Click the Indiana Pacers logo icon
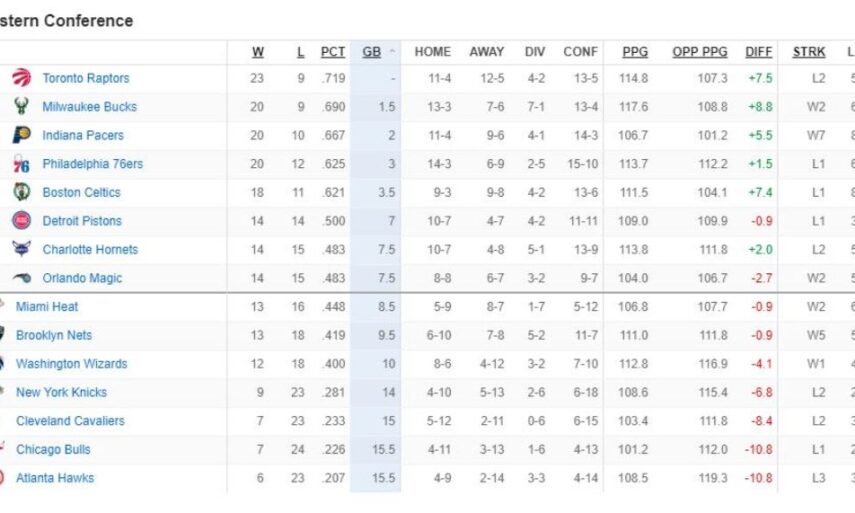The width and height of the screenshot is (855, 513). 21,135
